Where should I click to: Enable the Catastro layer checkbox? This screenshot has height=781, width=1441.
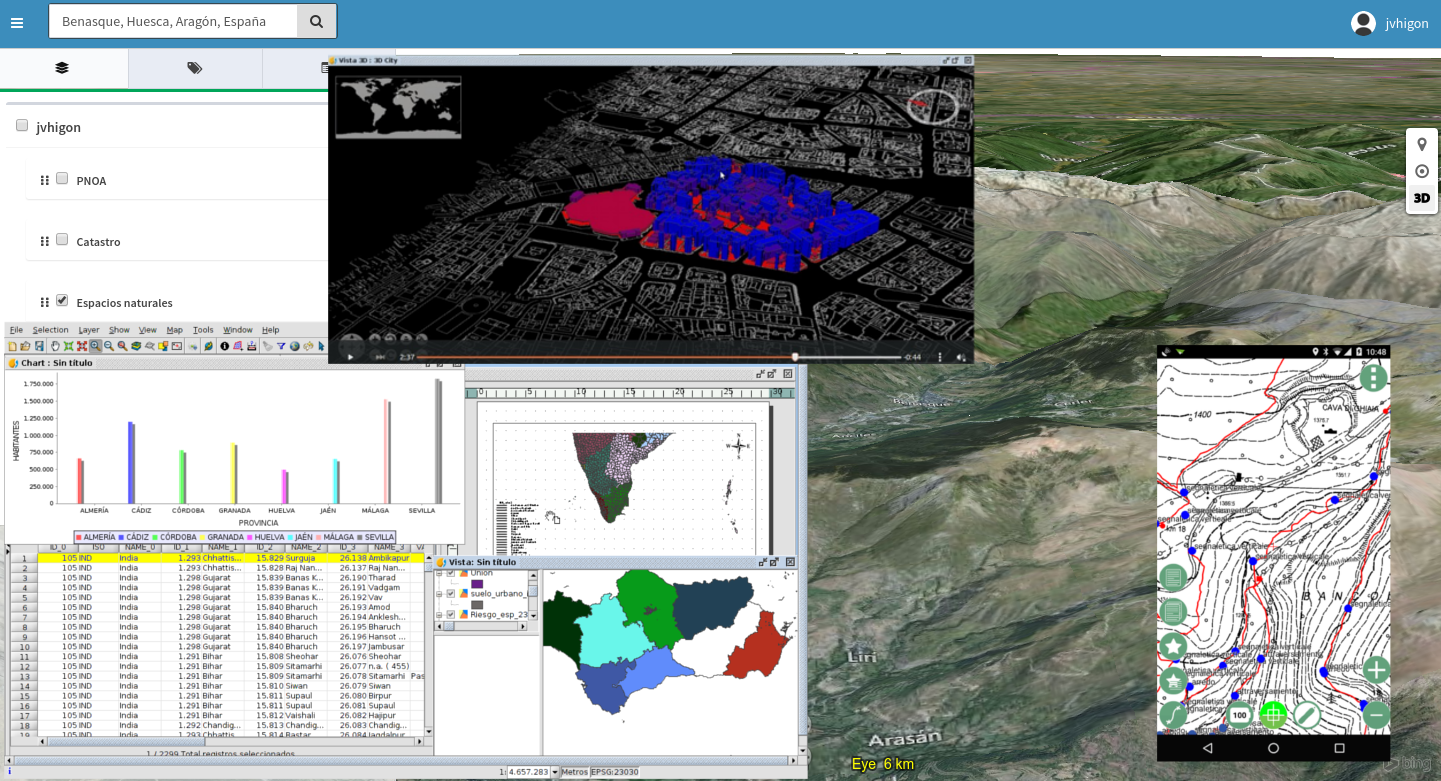click(x=62, y=240)
